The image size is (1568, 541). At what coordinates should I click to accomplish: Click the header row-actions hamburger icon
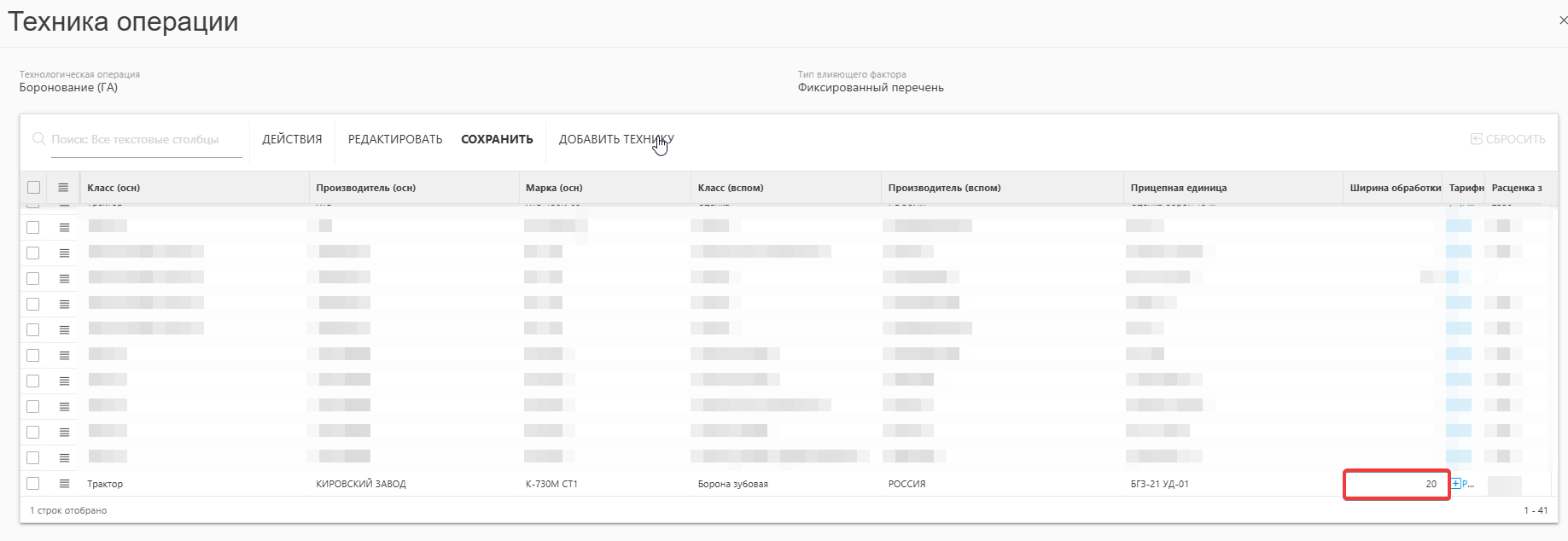[63, 188]
